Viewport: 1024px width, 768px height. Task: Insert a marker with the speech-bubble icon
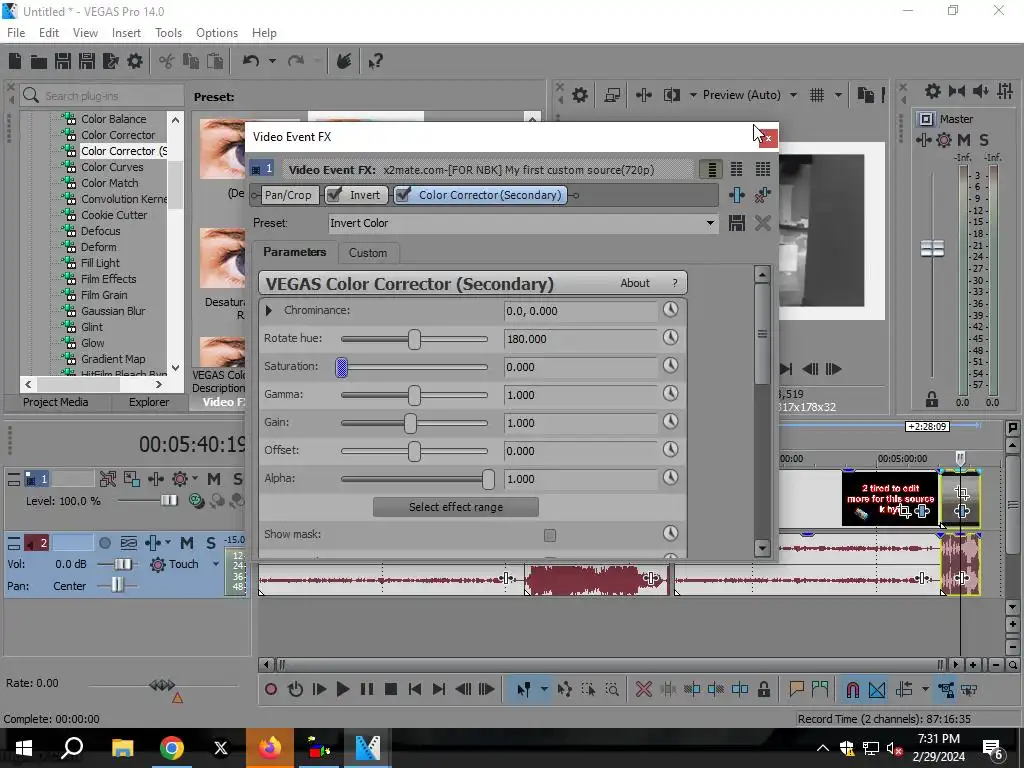796,688
